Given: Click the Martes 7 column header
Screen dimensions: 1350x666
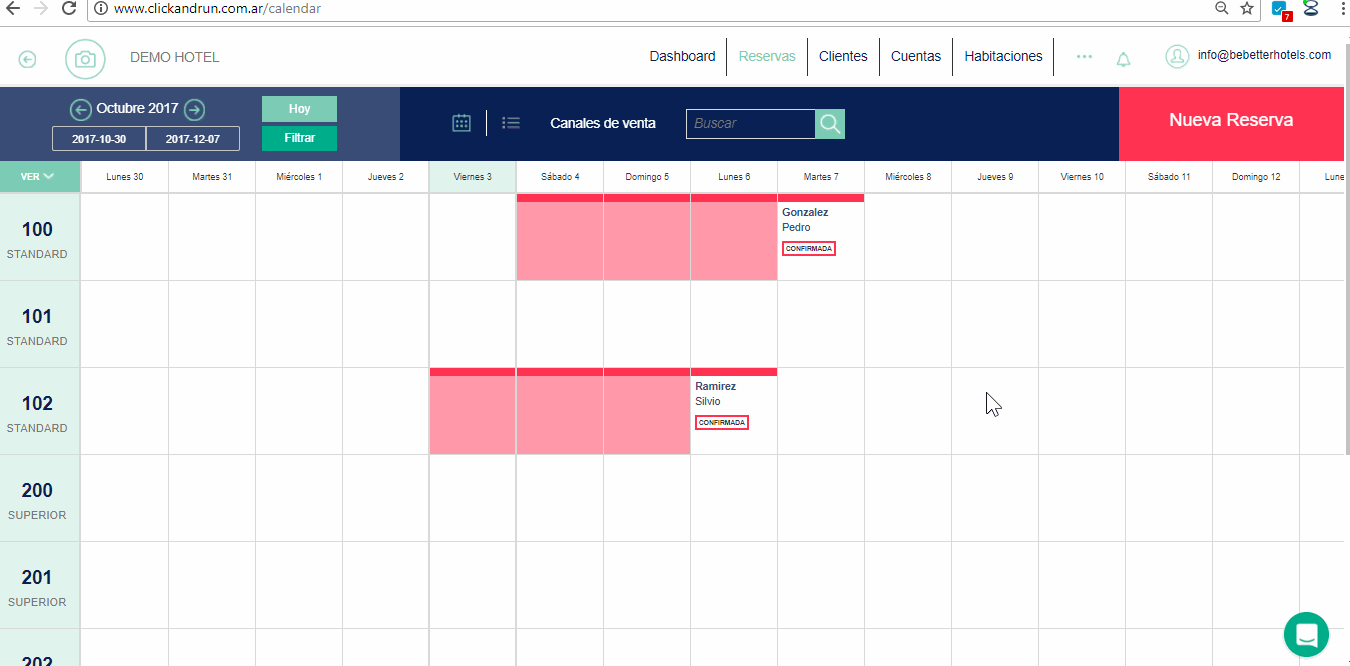Looking at the screenshot, I should point(821,177).
